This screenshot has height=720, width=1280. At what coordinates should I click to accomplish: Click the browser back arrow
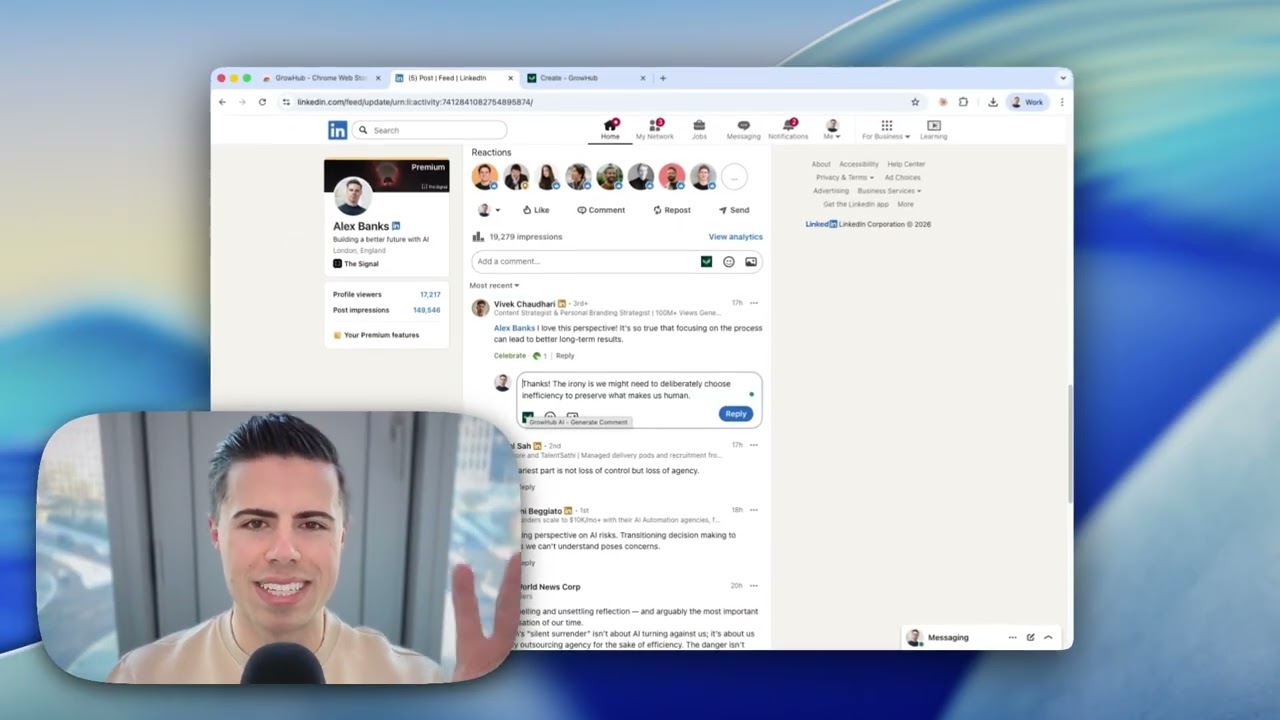pos(222,102)
